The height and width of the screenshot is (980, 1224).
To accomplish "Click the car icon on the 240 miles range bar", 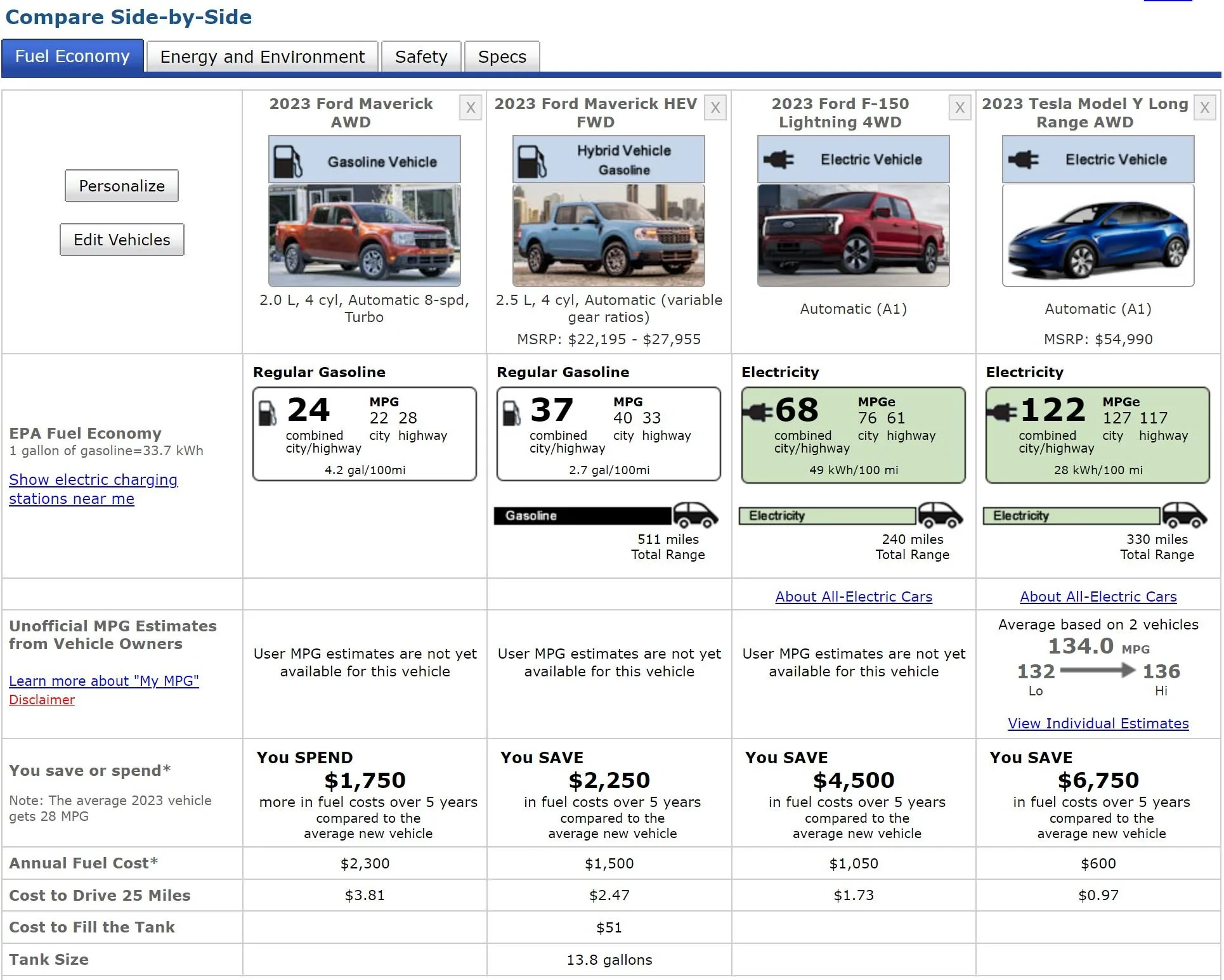I will click(x=941, y=515).
